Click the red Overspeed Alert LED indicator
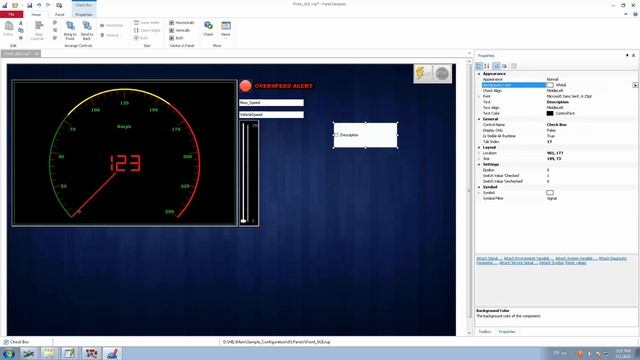640x360 pixels. pos(246,86)
